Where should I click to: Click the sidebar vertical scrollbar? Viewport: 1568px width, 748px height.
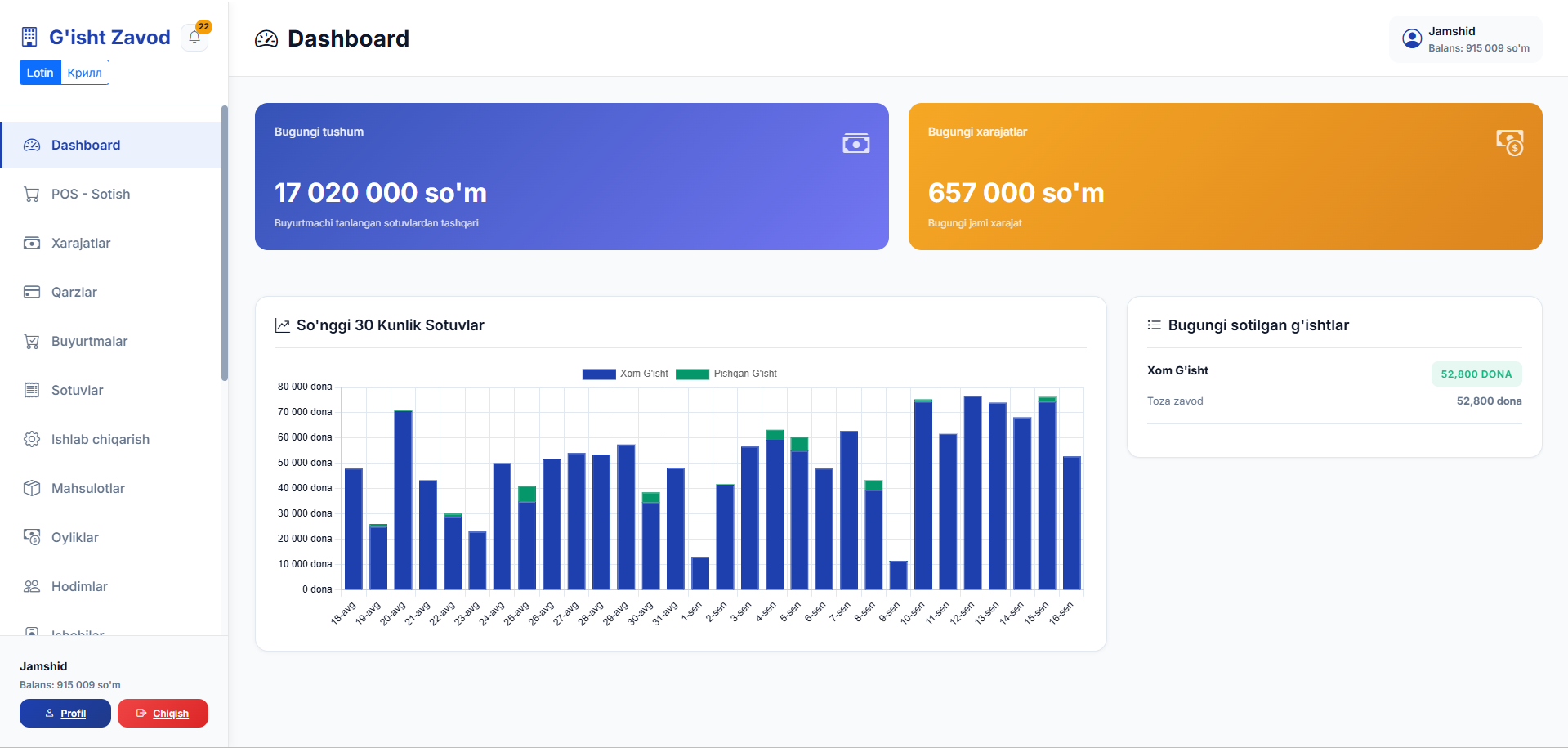click(x=225, y=243)
